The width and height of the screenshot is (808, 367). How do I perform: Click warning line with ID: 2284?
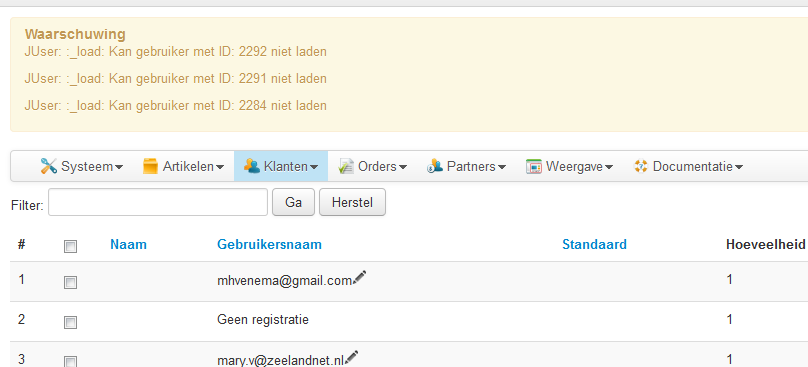[x=175, y=105]
